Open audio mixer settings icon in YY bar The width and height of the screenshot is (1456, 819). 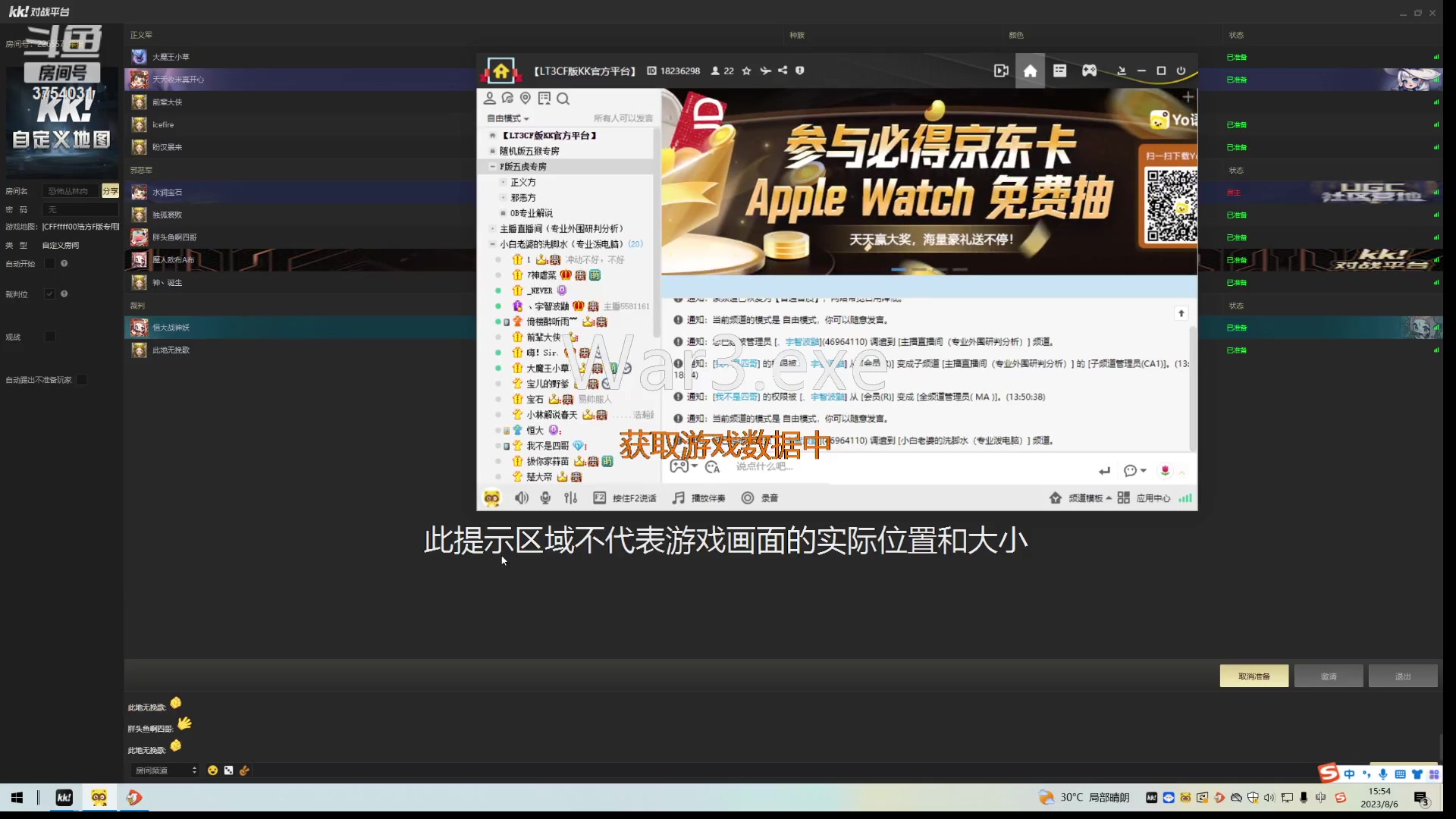(x=570, y=497)
